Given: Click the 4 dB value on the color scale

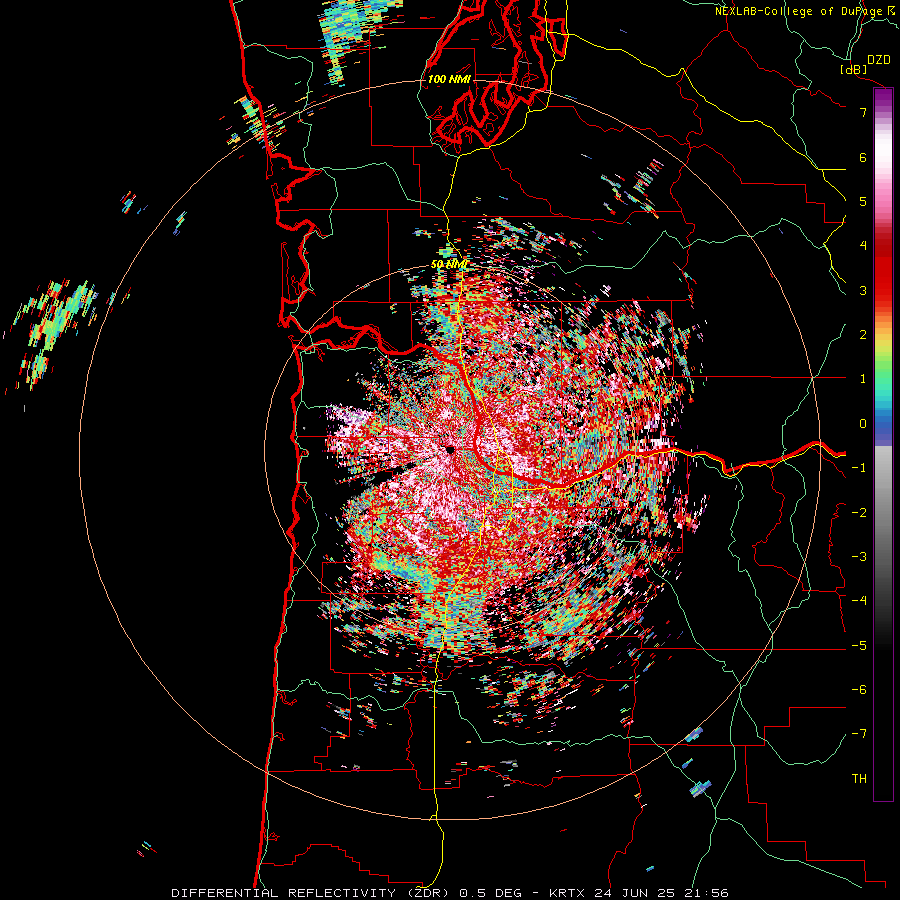Looking at the screenshot, I should coord(863,246).
